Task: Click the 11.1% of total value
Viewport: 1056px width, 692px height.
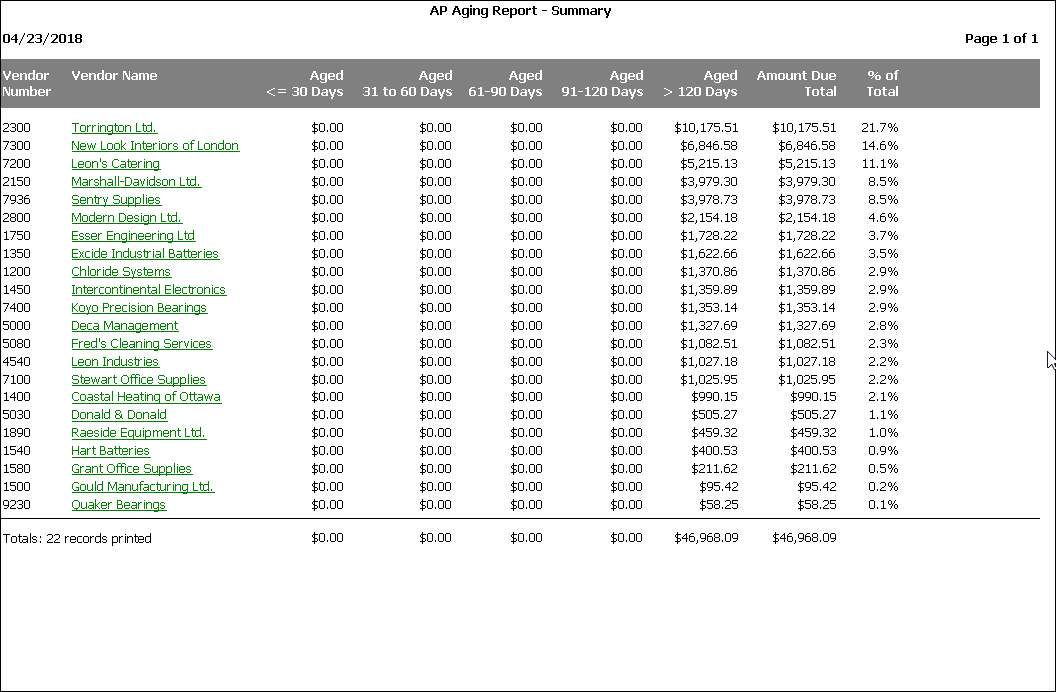Action: coord(880,164)
